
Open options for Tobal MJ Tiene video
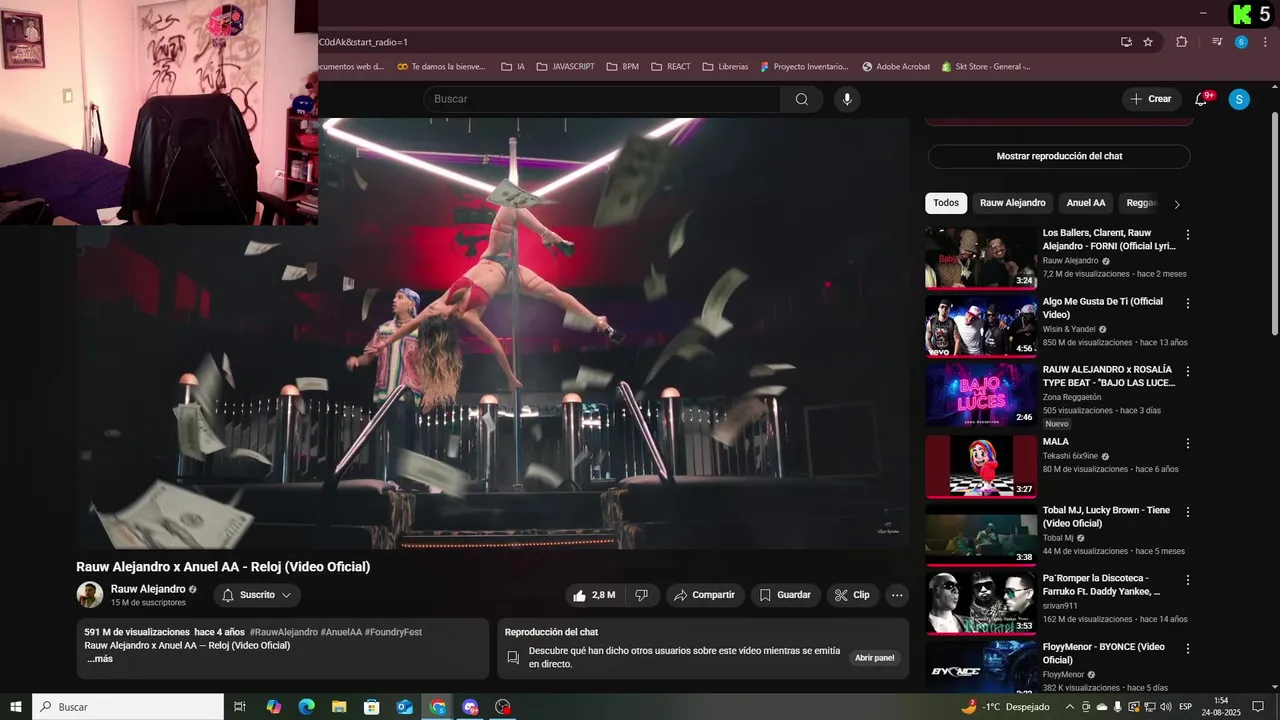(1188, 512)
